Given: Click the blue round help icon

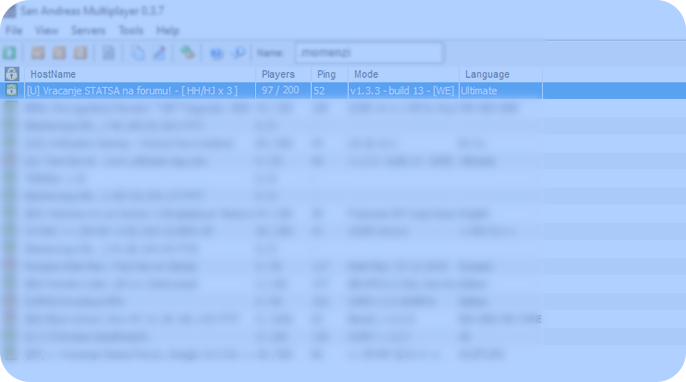Looking at the screenshot, I should 217,53.
